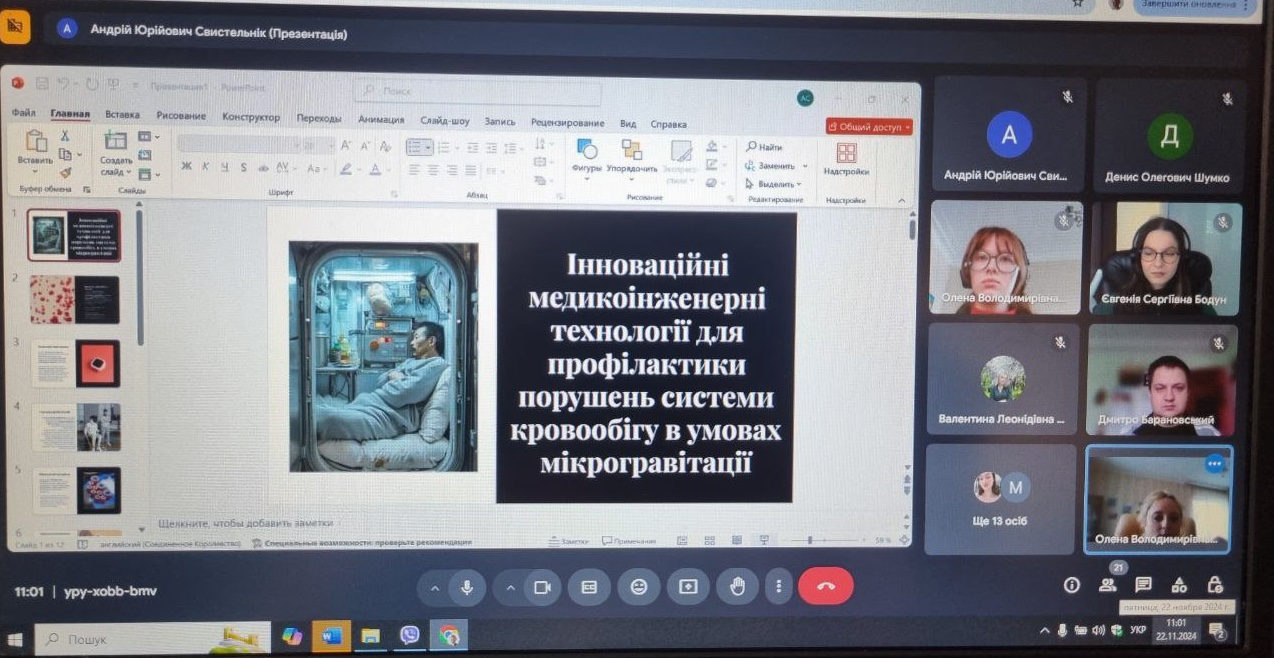Open the meeting details info icon
The image size is (1274, 658).
[1071, 585]
